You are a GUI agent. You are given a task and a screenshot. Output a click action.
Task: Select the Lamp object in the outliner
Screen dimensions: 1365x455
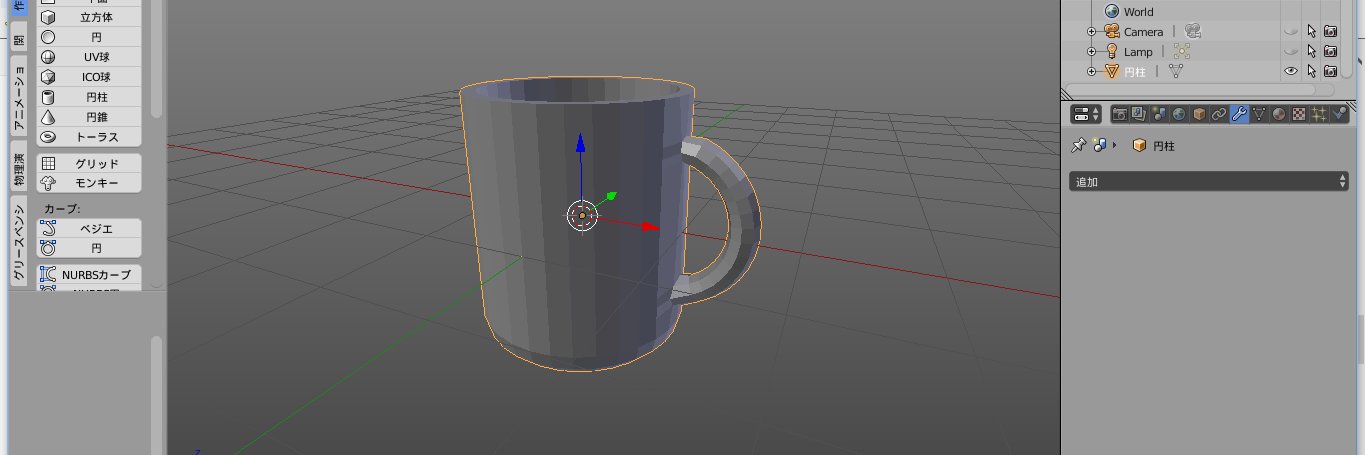click(1138, 52)
